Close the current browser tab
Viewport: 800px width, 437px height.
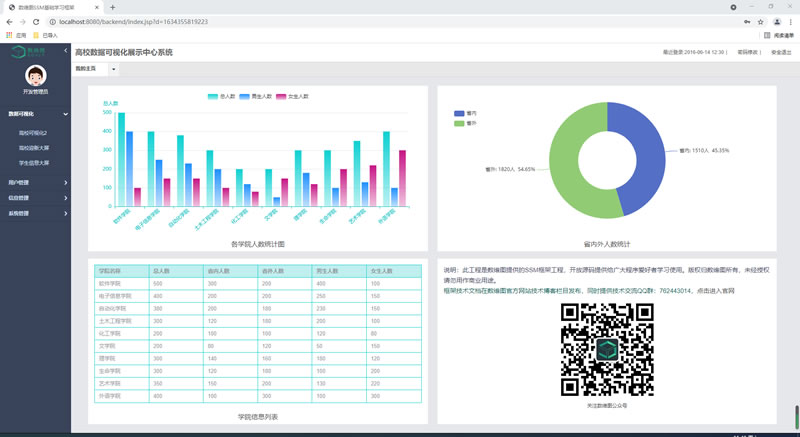(97, 7)
